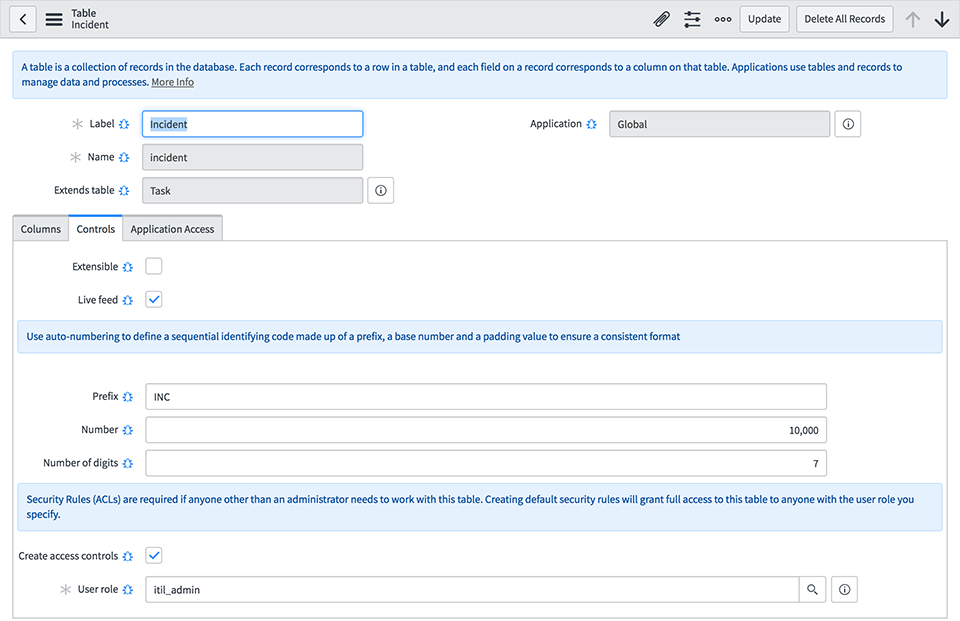
Task: Click the Delete All Records button
Action: [x=845, y=19]
